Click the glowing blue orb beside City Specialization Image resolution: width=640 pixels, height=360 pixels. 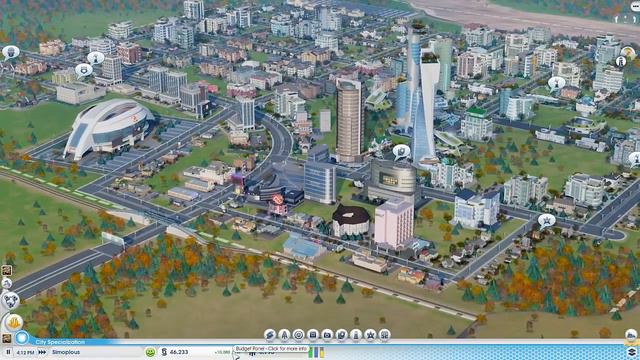click(x=22, y=338)
